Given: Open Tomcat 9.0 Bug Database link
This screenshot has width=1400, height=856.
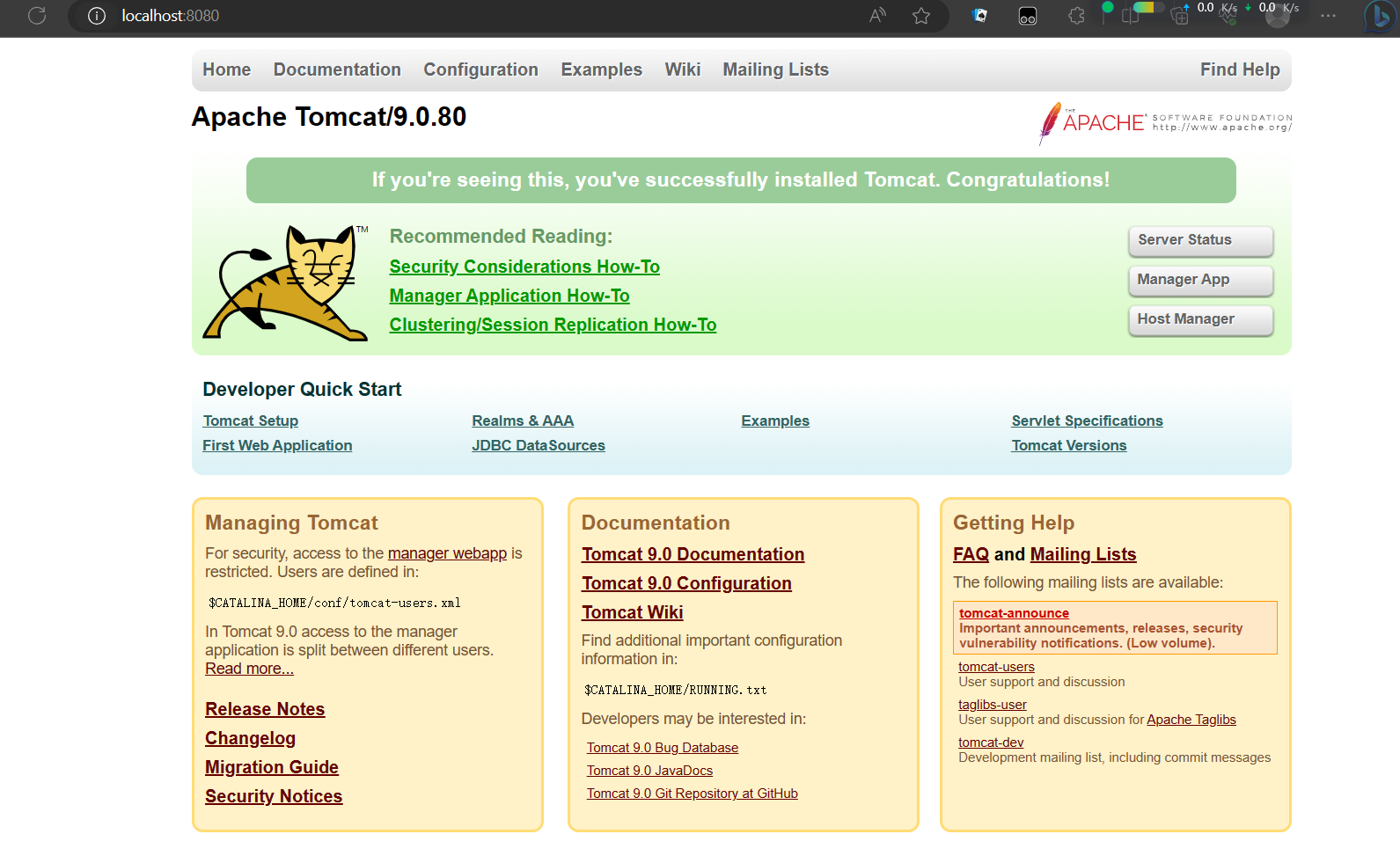Looking at the screenshot, I should (x=663, y=748).
